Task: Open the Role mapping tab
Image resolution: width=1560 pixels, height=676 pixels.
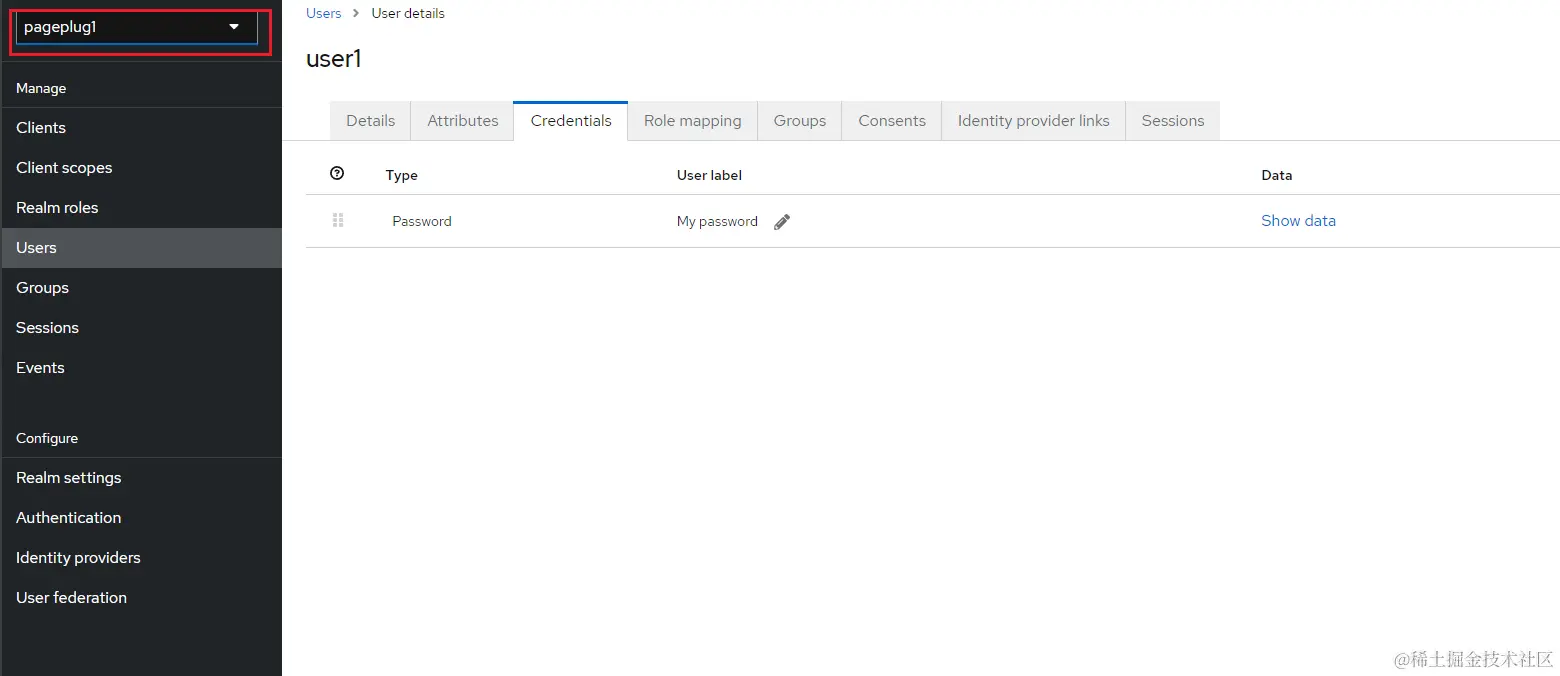Action: (692, 121)
